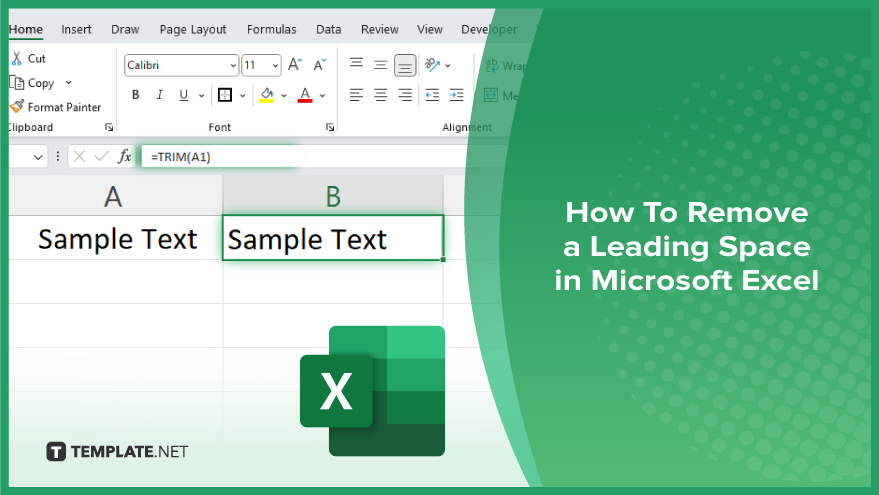Open the Insert Function fx dialog
879x495 pixels.
pos(124,156)
